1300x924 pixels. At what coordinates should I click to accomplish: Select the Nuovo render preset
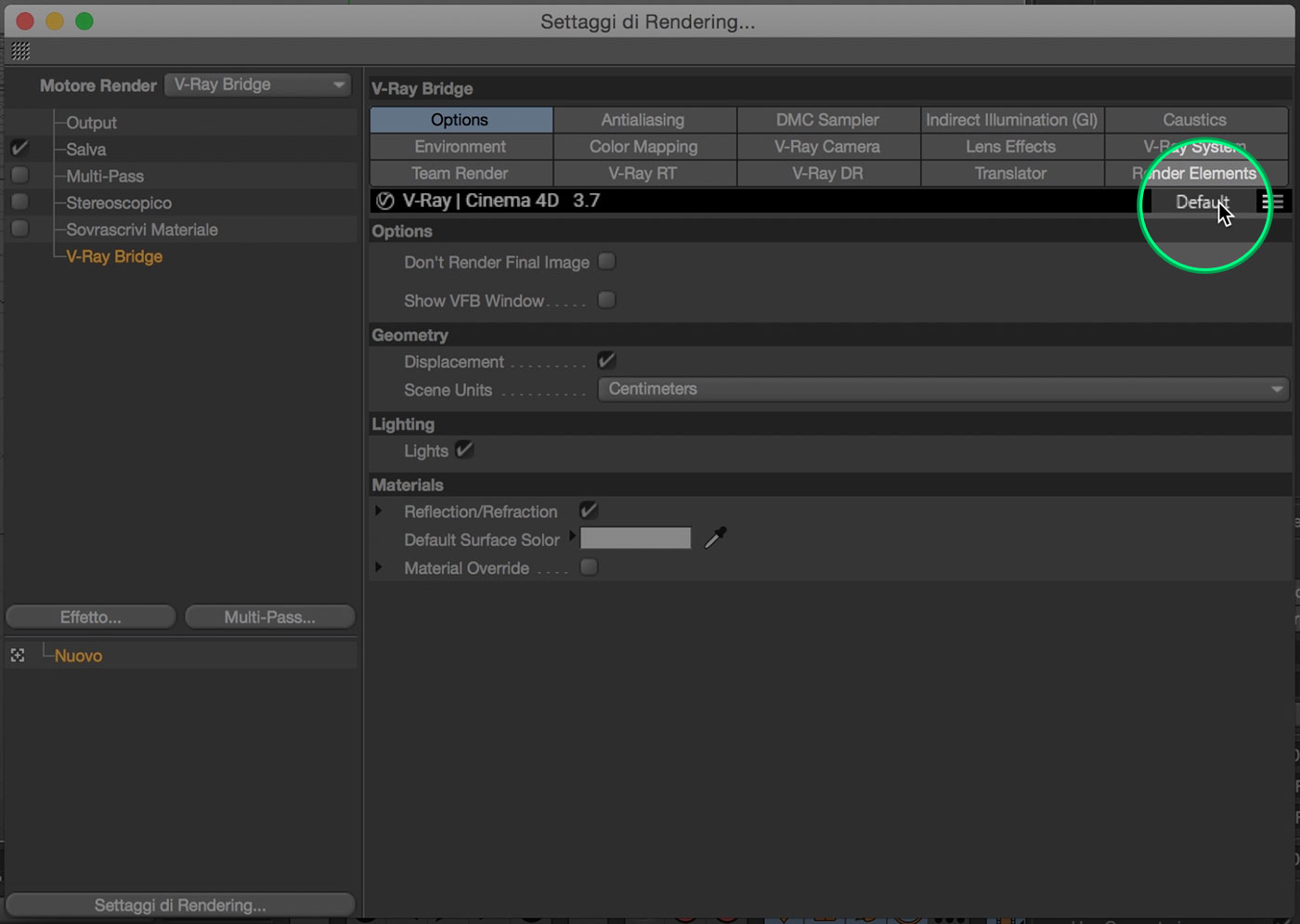78,656
